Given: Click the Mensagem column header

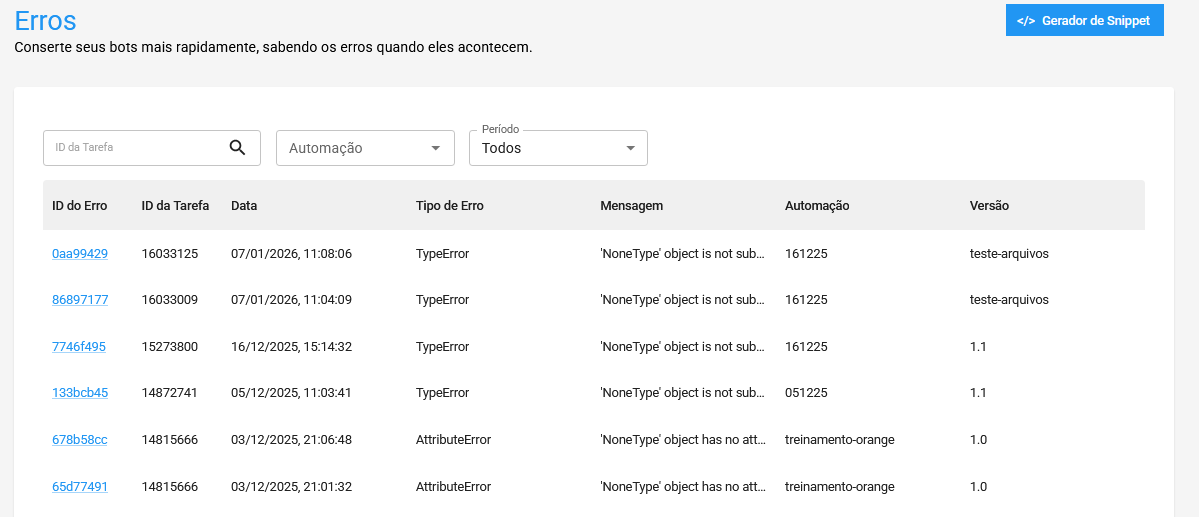Looking at the screenshot, I should pos(631,206).
